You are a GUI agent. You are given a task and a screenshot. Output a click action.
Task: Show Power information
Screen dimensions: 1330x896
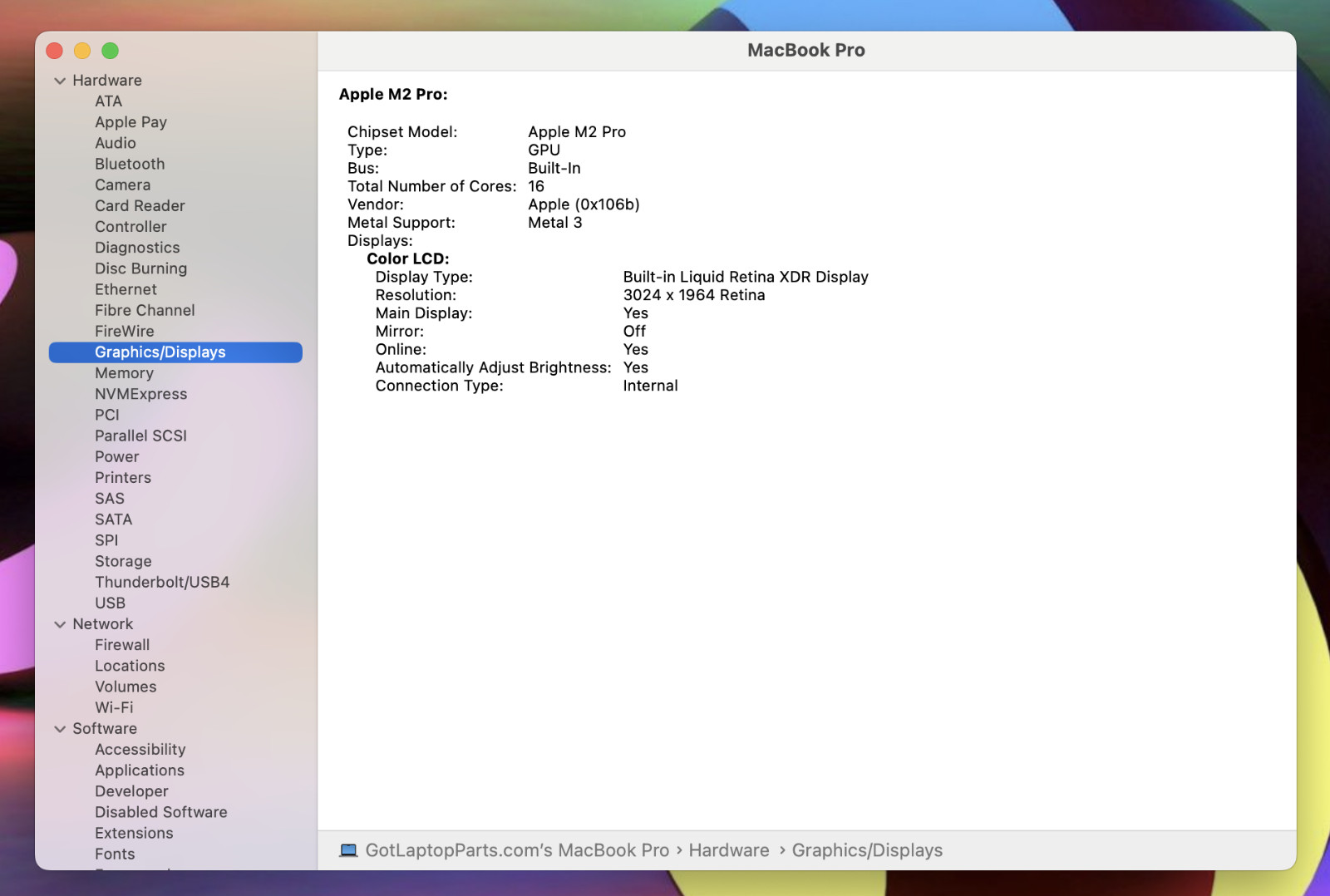point(116,456)
